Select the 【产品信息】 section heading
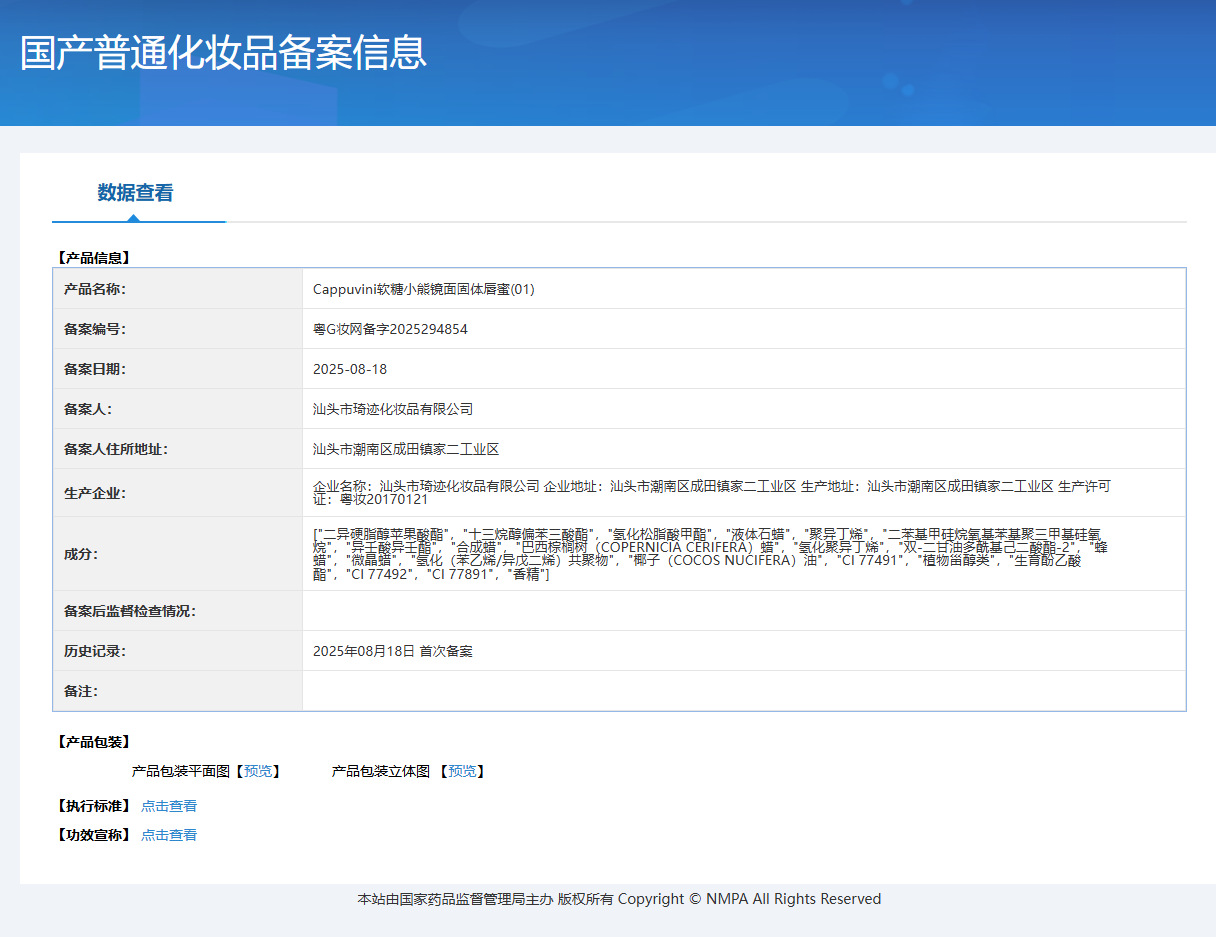The image size is (1216, 937). (x=94, y=257)
